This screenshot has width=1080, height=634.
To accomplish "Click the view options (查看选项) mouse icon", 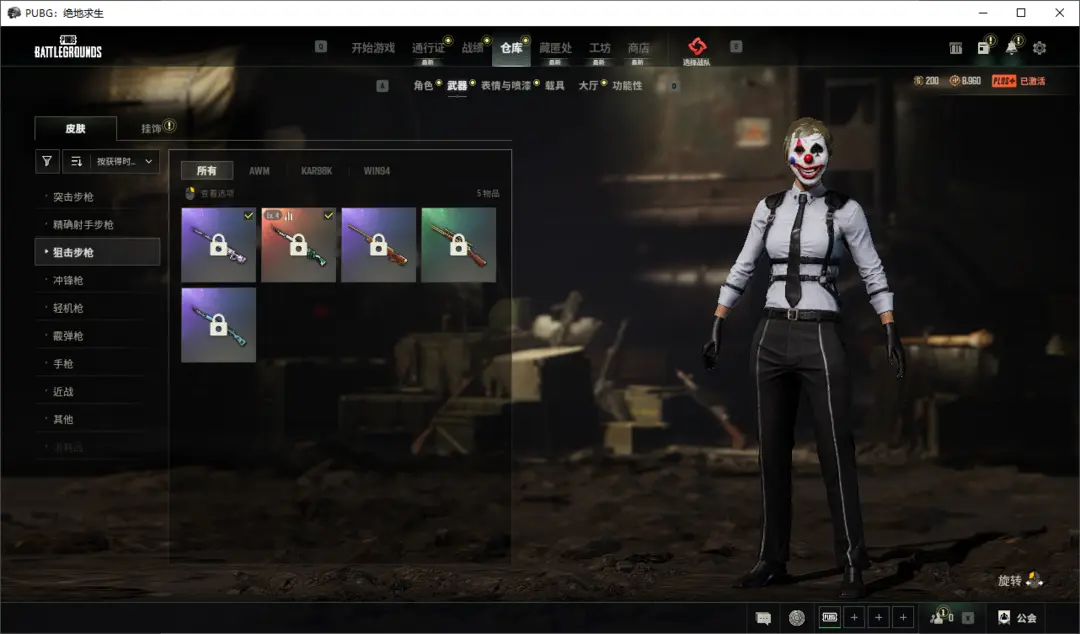I will click(190, 194).
